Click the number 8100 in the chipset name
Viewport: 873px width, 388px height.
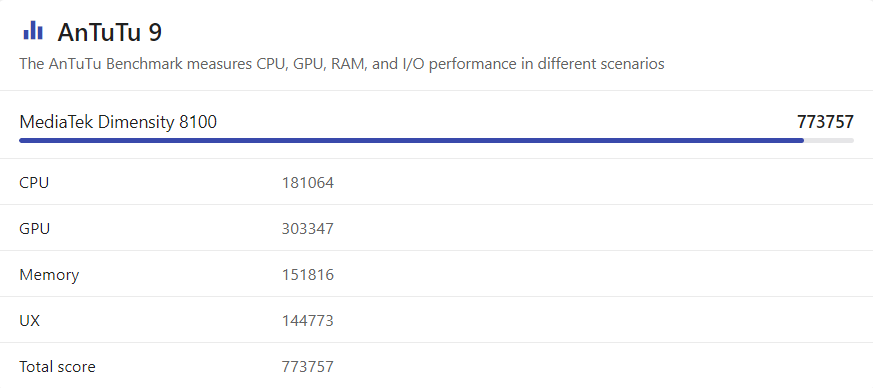[x=198, y=122]
